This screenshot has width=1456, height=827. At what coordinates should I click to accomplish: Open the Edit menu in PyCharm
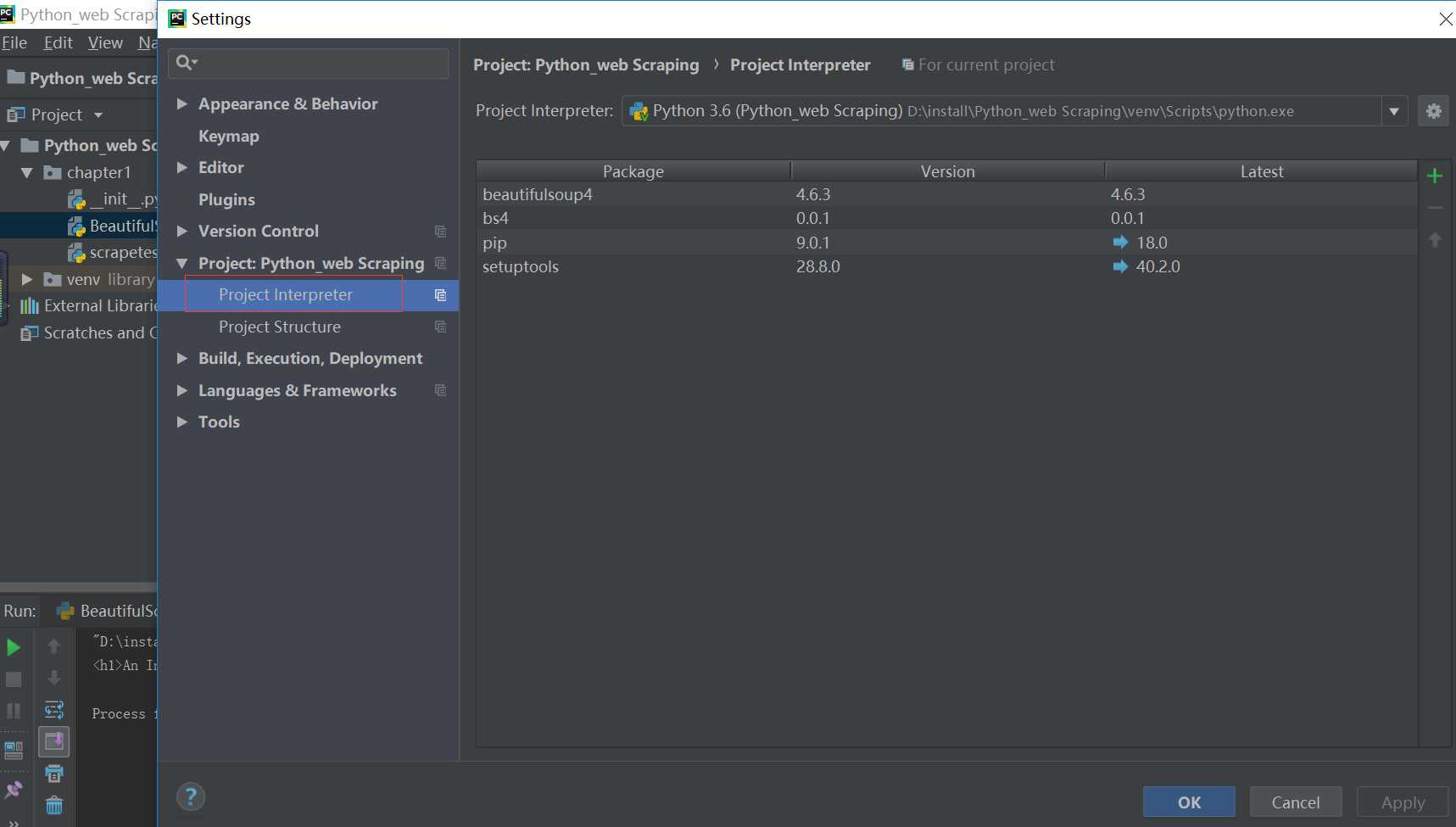(58, 42)
